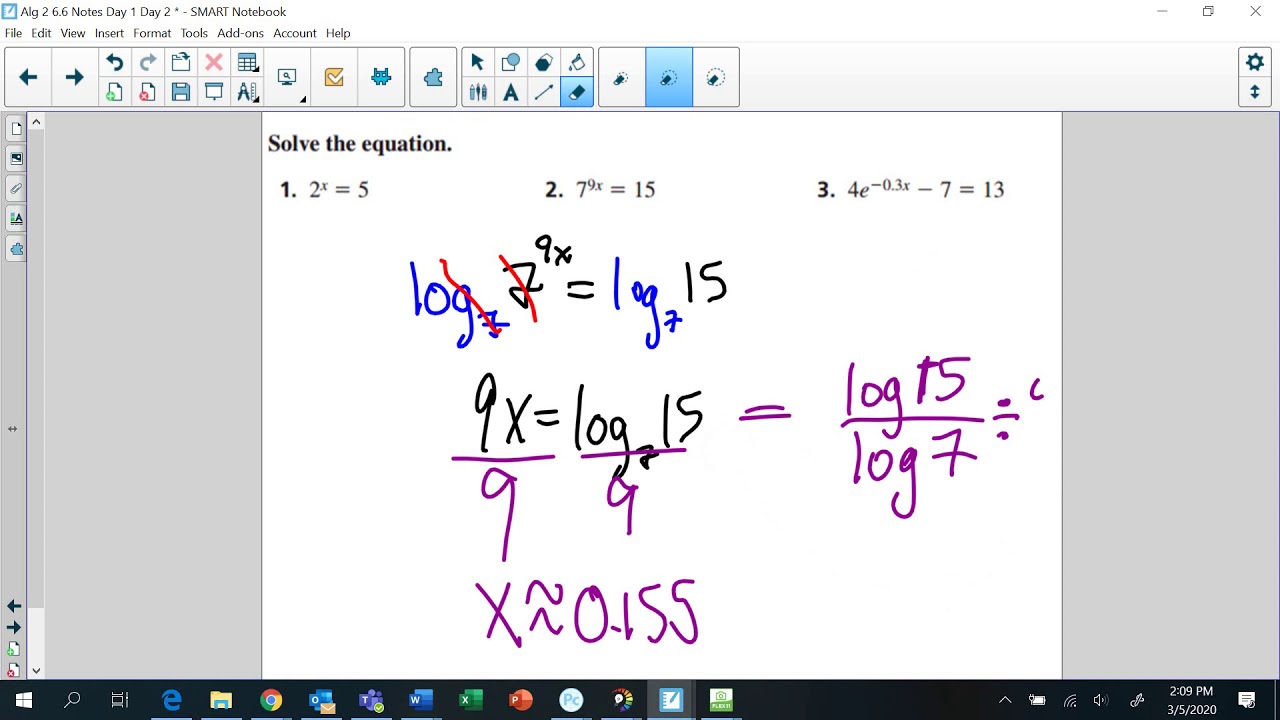1280x720 pixels.
Task: Open toolbar settings gear icon
Action: coord(1255,62)
